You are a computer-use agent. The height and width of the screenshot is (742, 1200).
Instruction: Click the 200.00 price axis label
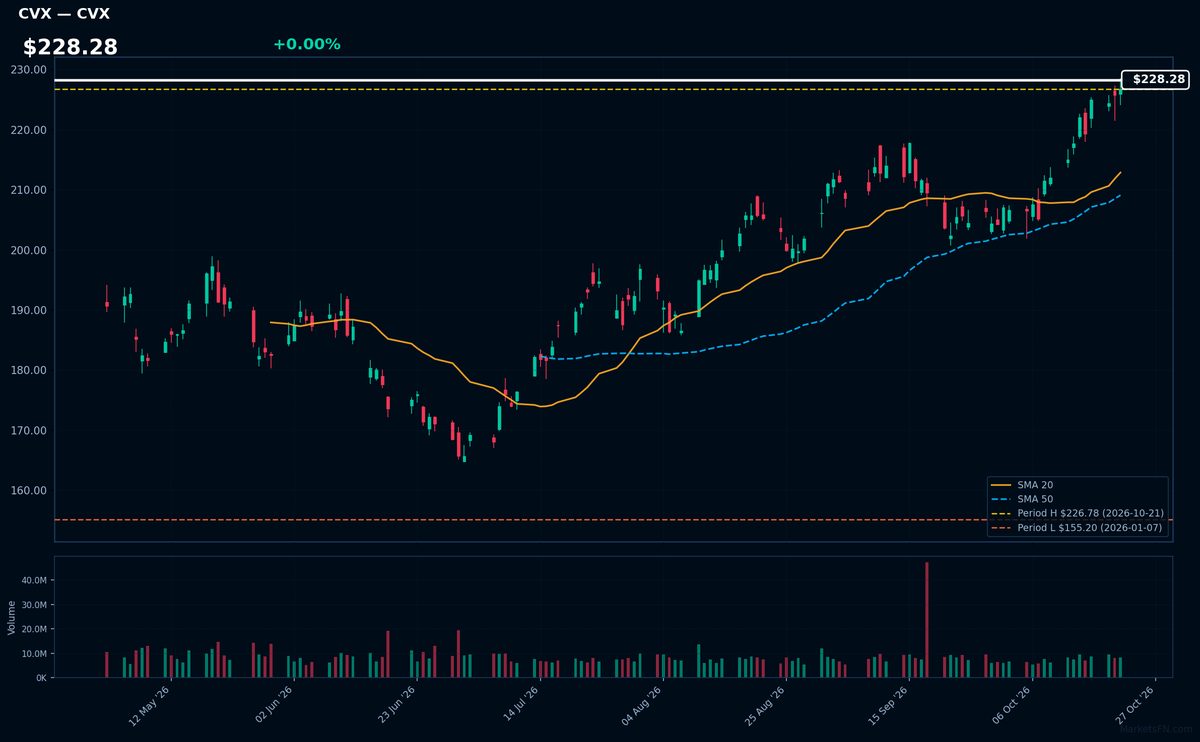[x=29, y=250]
